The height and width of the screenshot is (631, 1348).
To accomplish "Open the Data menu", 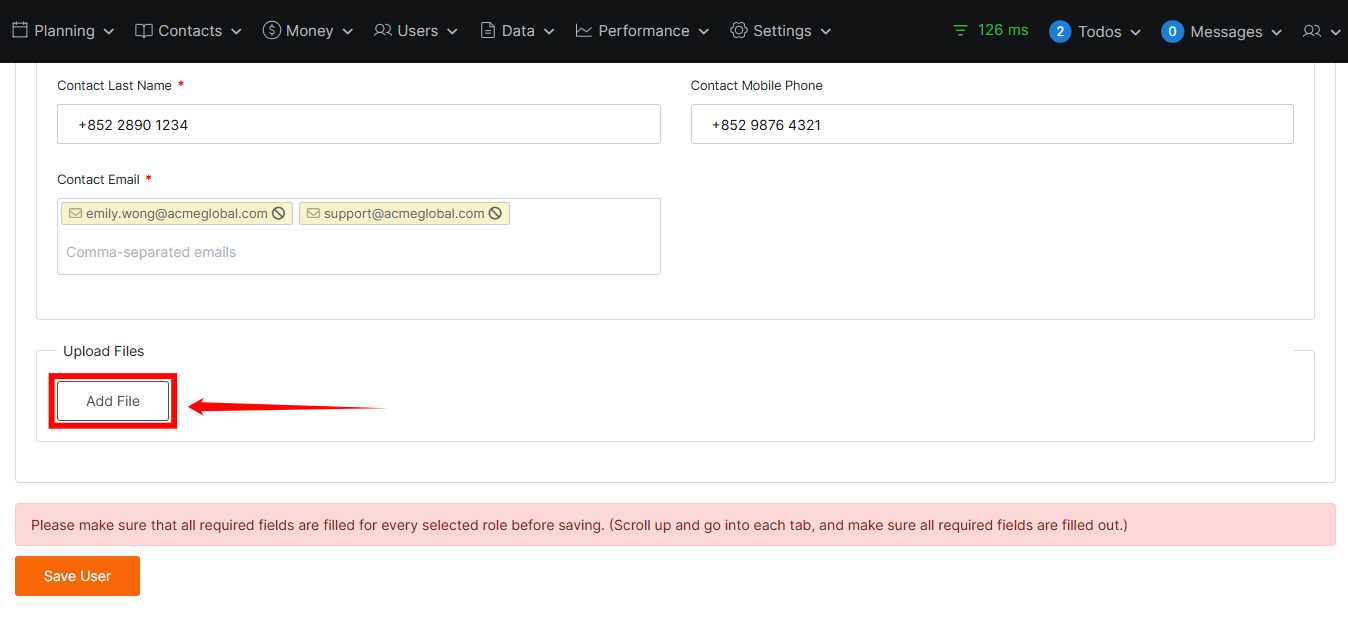I will [518, 31].
